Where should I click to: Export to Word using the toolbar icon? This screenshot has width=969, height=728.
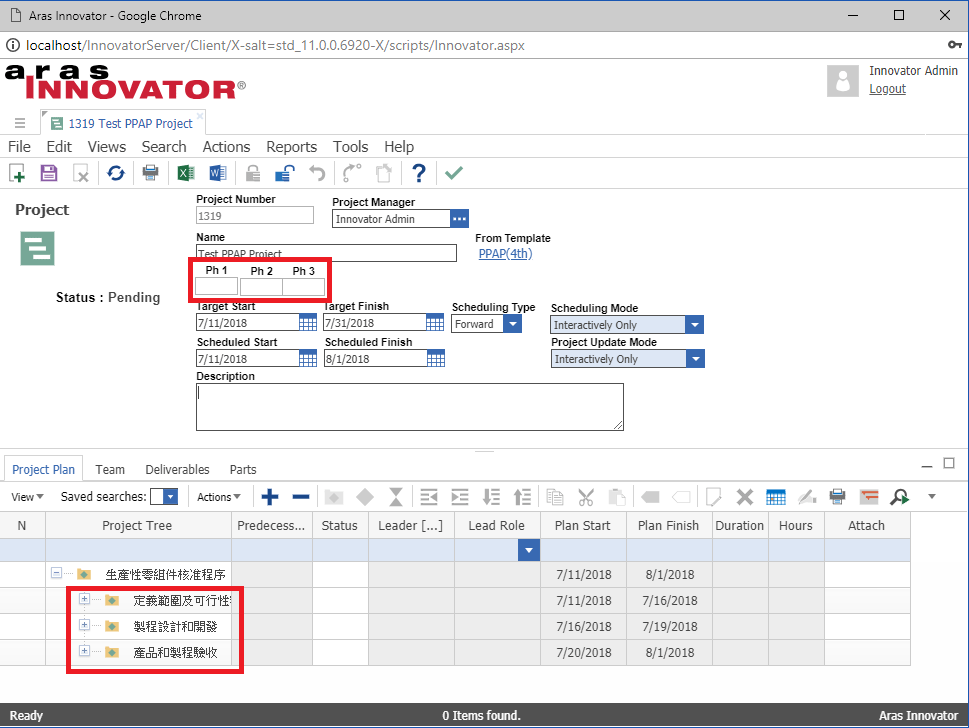point(218,173)
